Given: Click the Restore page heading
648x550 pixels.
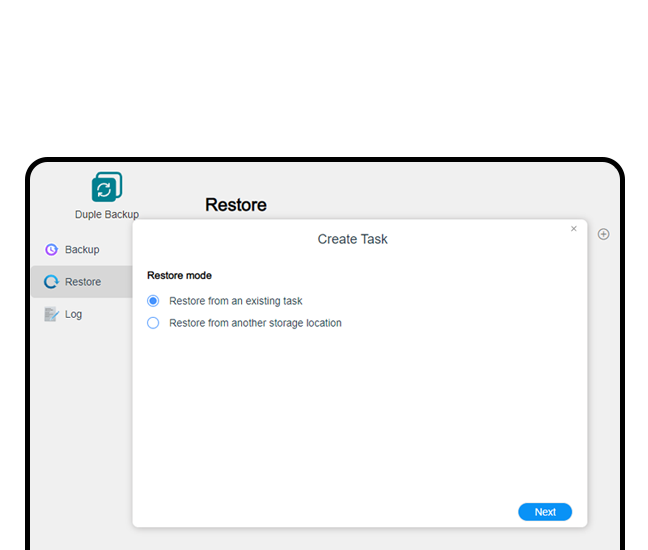Looking at the screenshot, I should (x=236, y=205).
